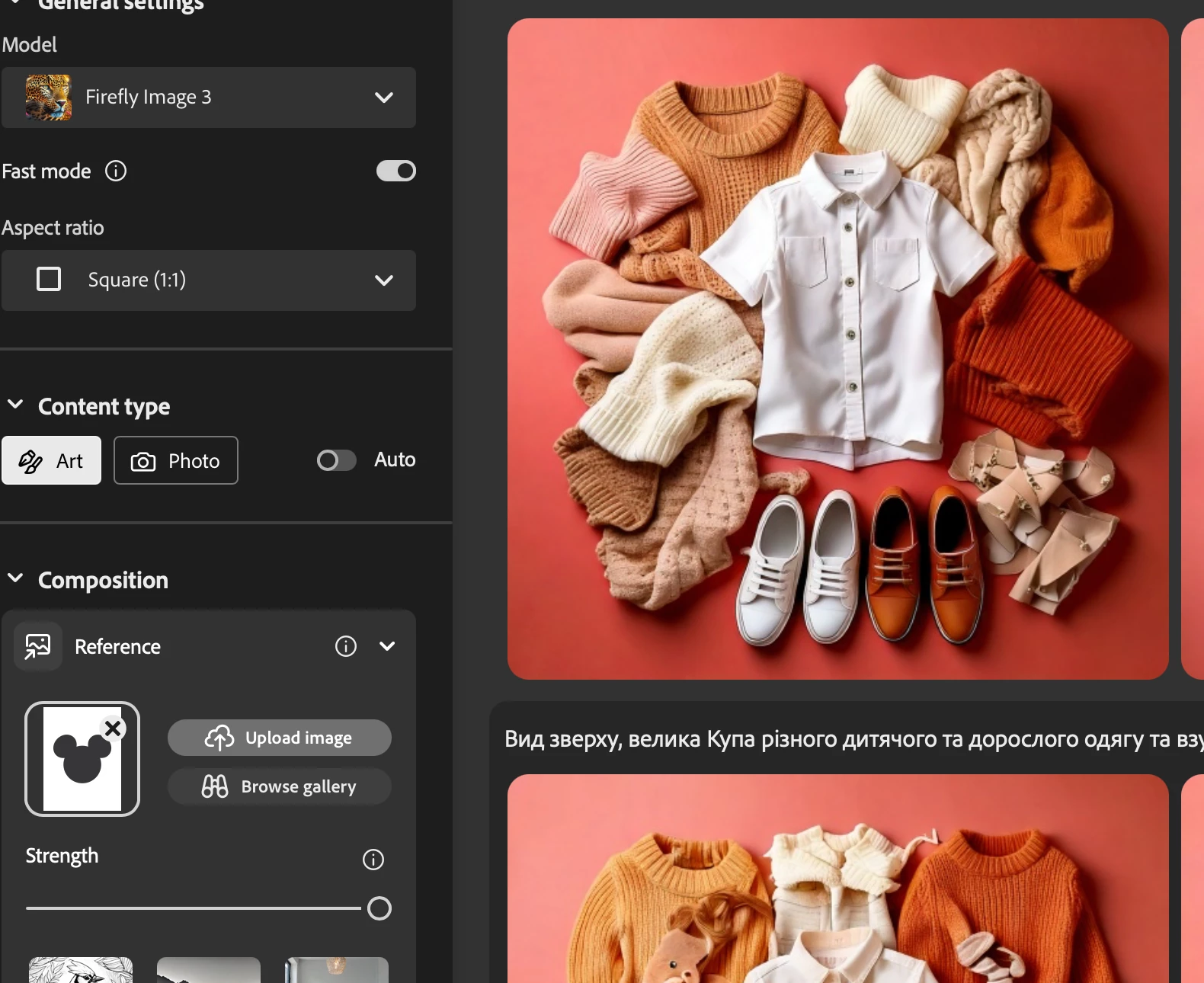The height and width of the screenshot is (983, 1204).
Task: Collapse the Content type section
Action: coord(15,405)
